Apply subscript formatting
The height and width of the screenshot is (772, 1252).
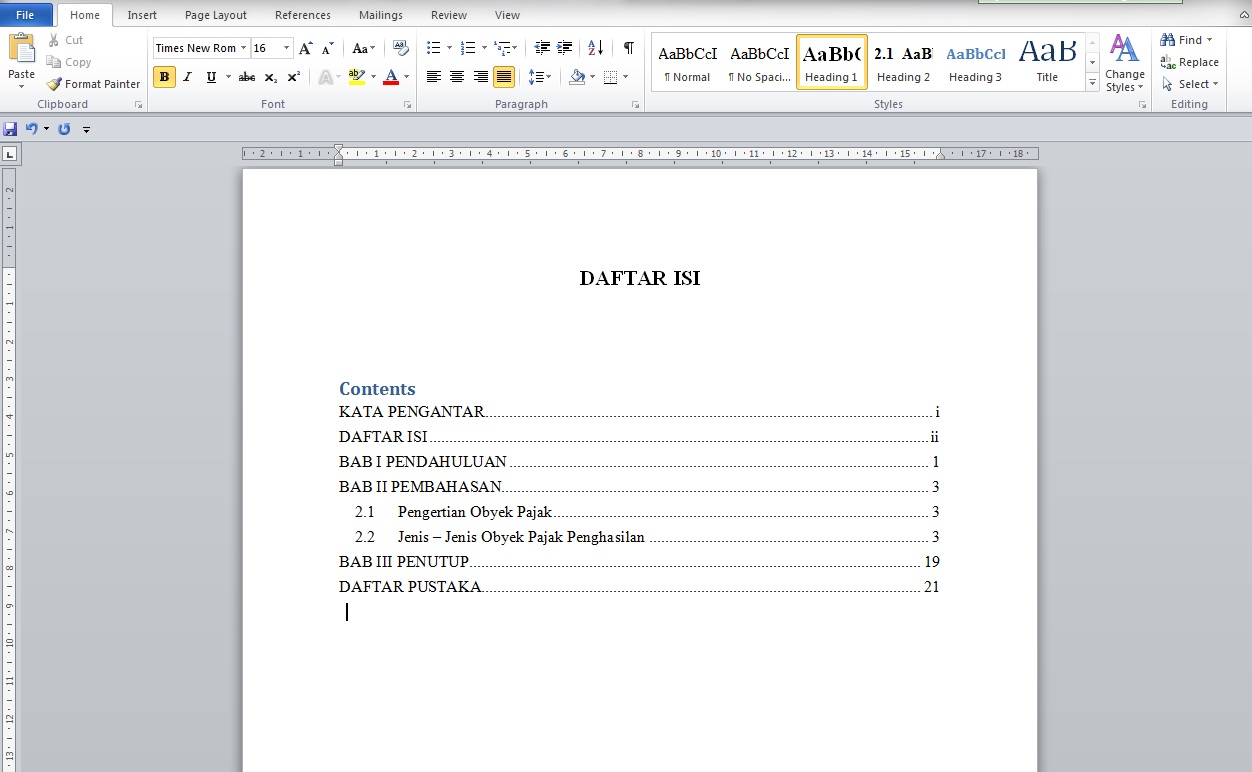[268, 76]
